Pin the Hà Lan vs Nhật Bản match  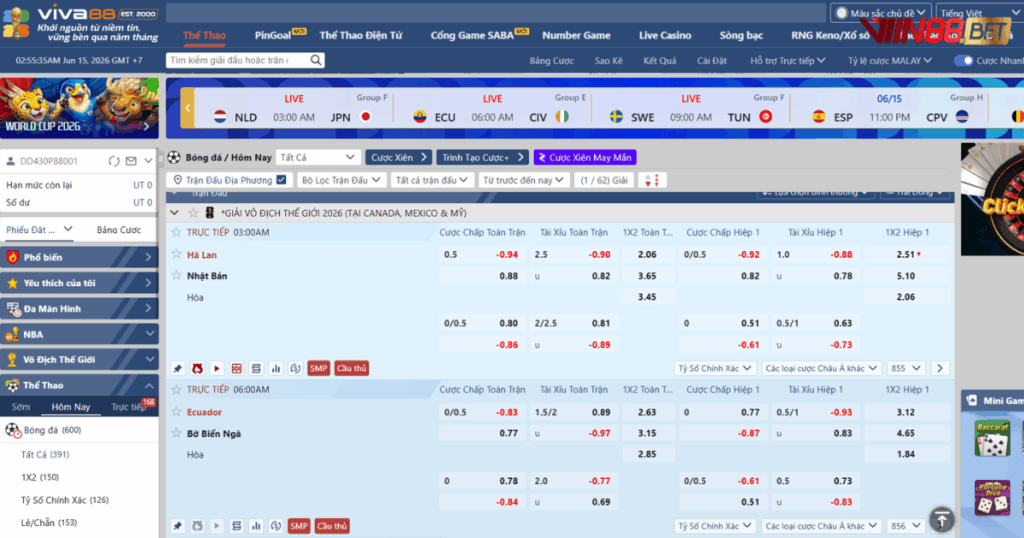(x=178, y=368)
